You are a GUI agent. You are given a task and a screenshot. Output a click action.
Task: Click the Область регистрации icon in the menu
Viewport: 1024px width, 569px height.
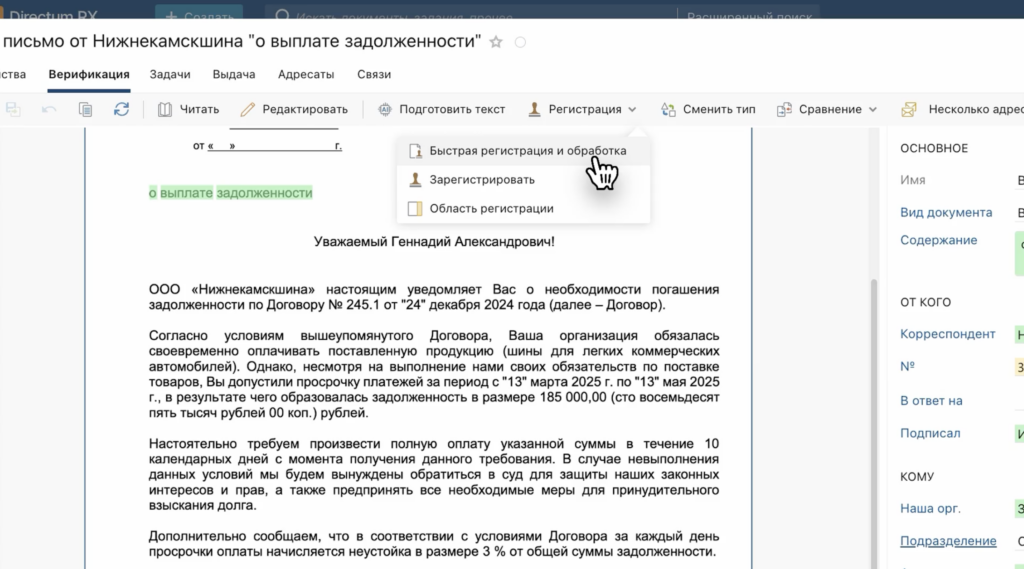coord(415,208)
